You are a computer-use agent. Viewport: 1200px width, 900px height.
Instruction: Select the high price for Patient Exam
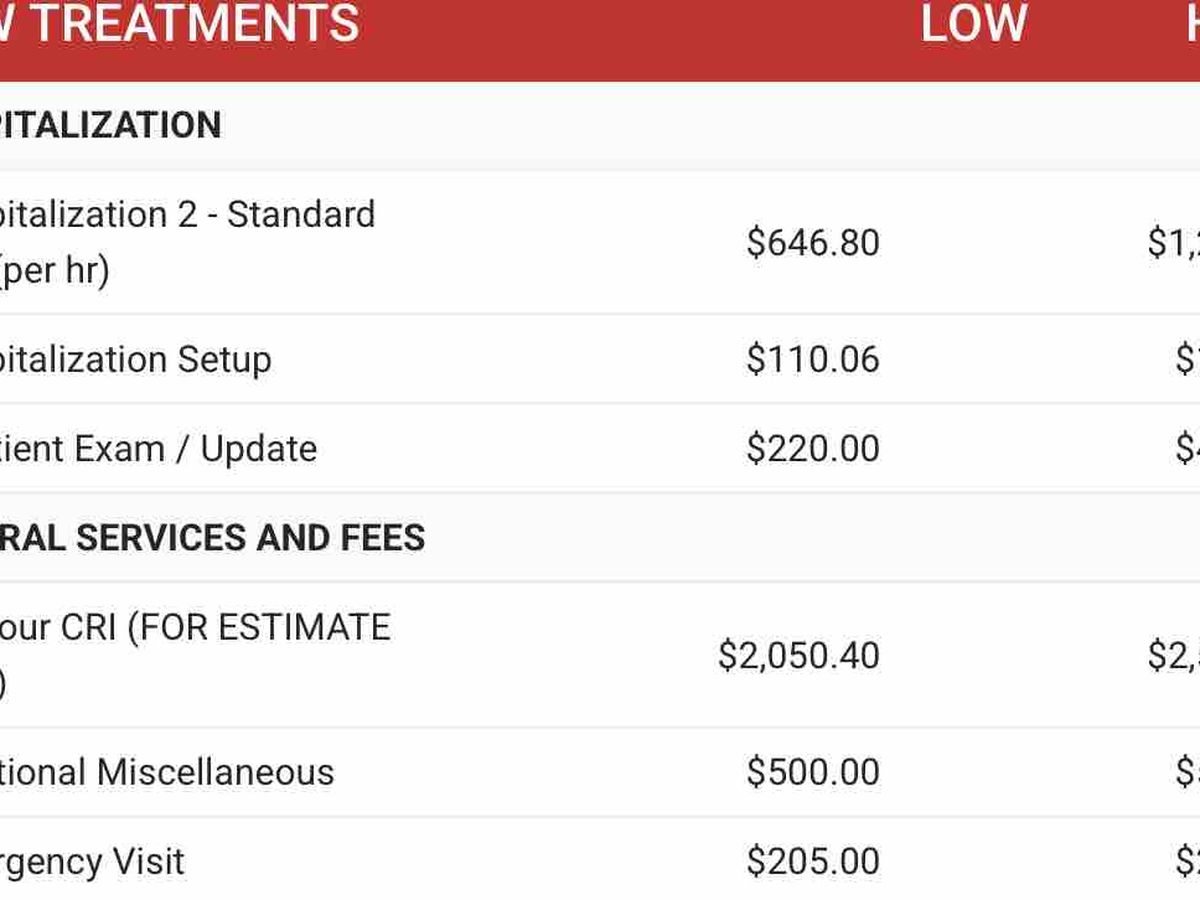(x=1188, y=449)
